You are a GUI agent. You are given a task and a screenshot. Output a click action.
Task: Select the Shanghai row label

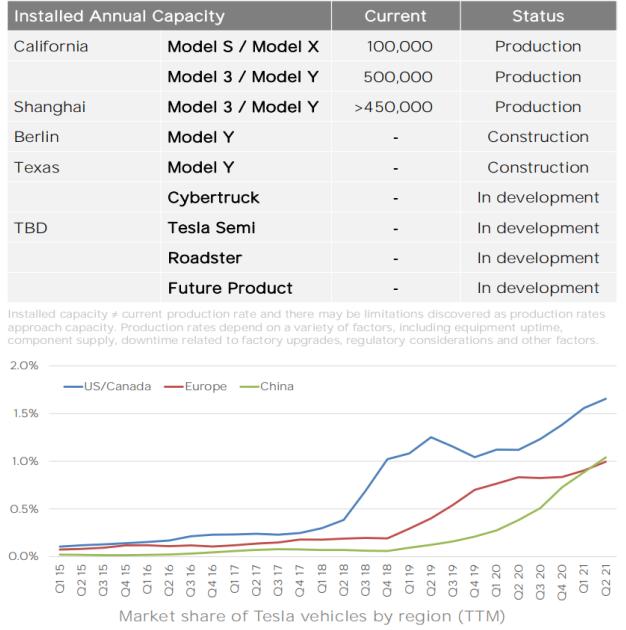coord(48,107)
